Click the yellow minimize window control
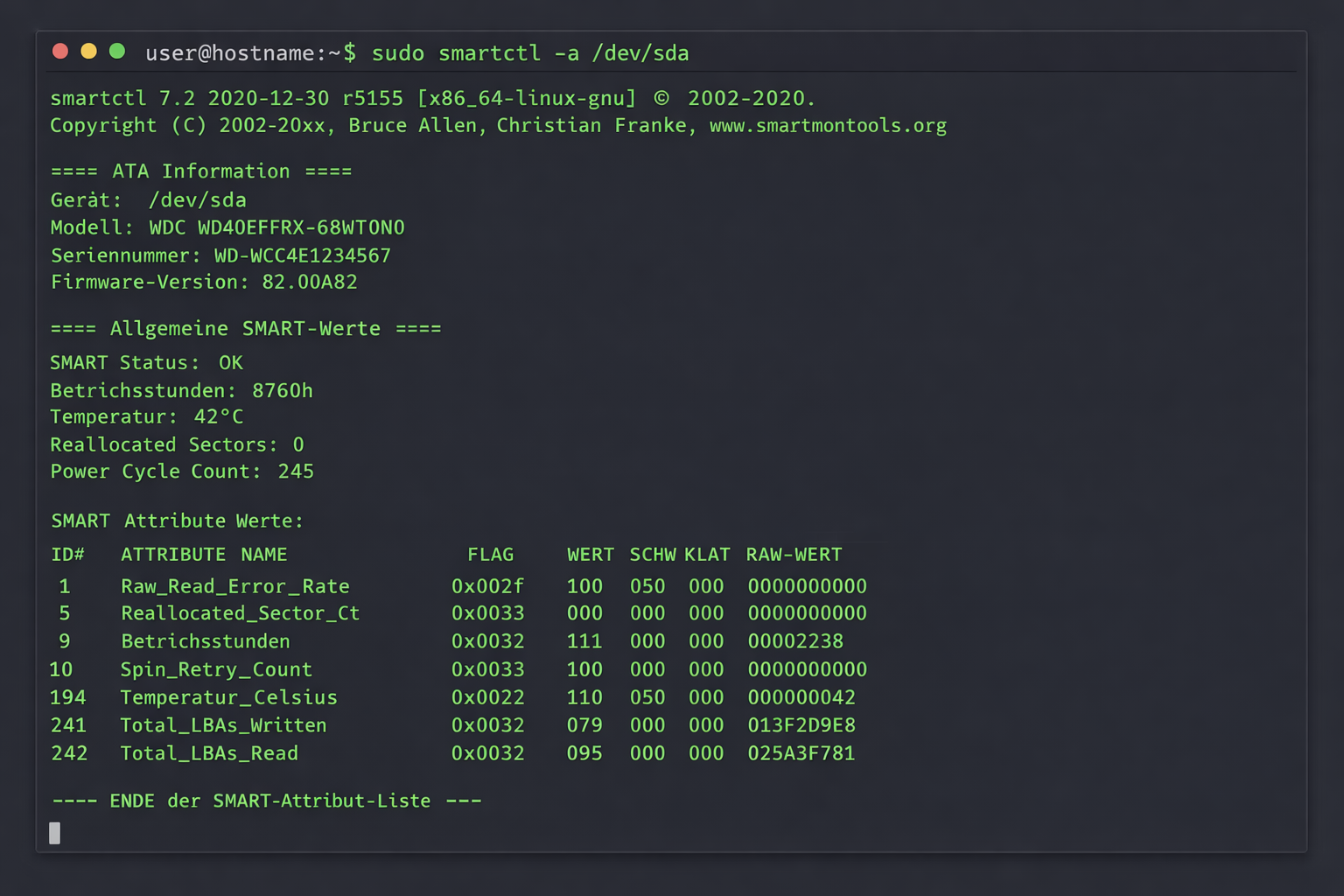 pos(88,51)
